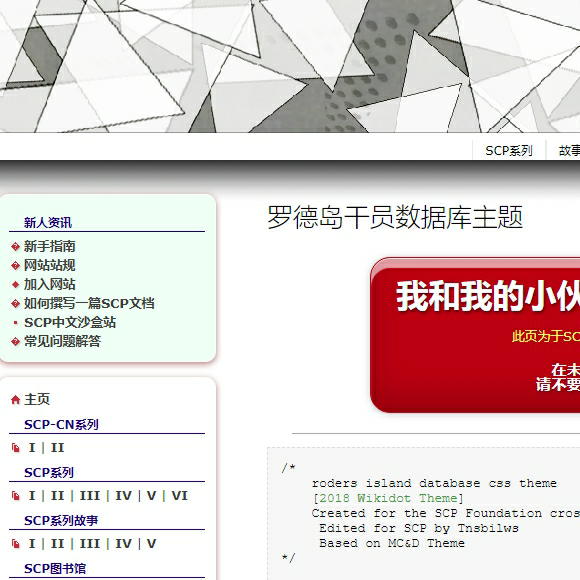580x580 pixels.
Task: Open SCP系列故事 part III
Action: coord(90,544)
